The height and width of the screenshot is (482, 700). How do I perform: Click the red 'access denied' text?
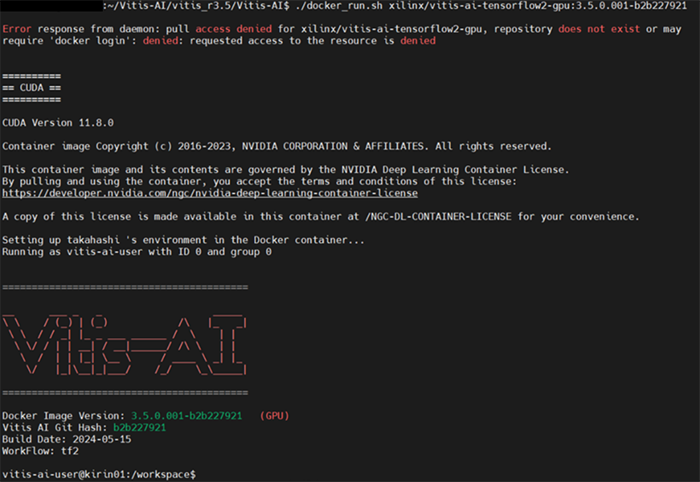tap(233, 29)
